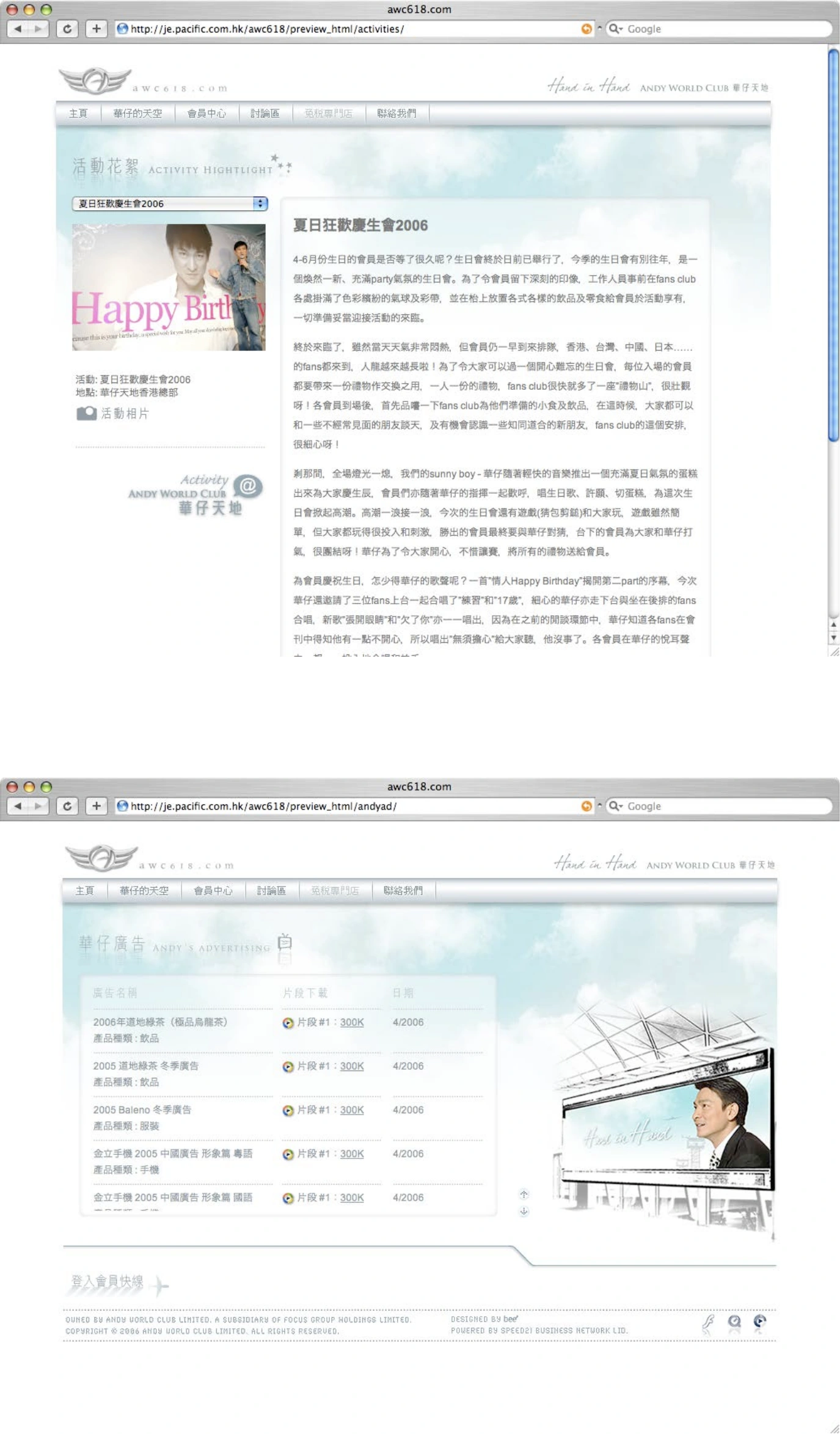Click the Google search field in bottom window
Screen dimensions: 840x1434
[720, 806]
